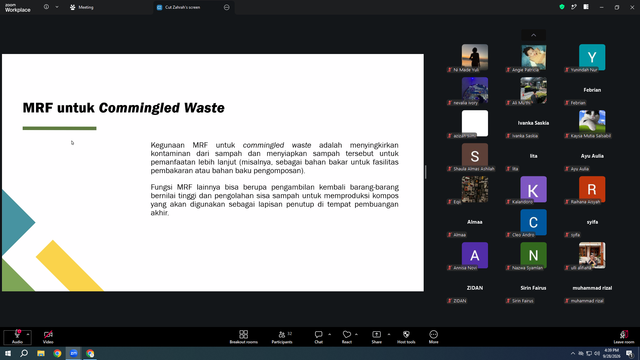
Task: Click the green encryption shield icon
Action: click(x=562, y=7)
